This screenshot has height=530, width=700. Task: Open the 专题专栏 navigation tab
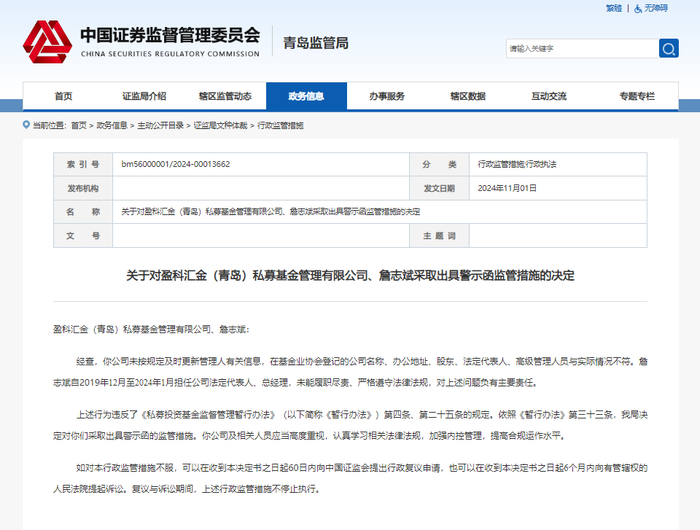[636, 96]
